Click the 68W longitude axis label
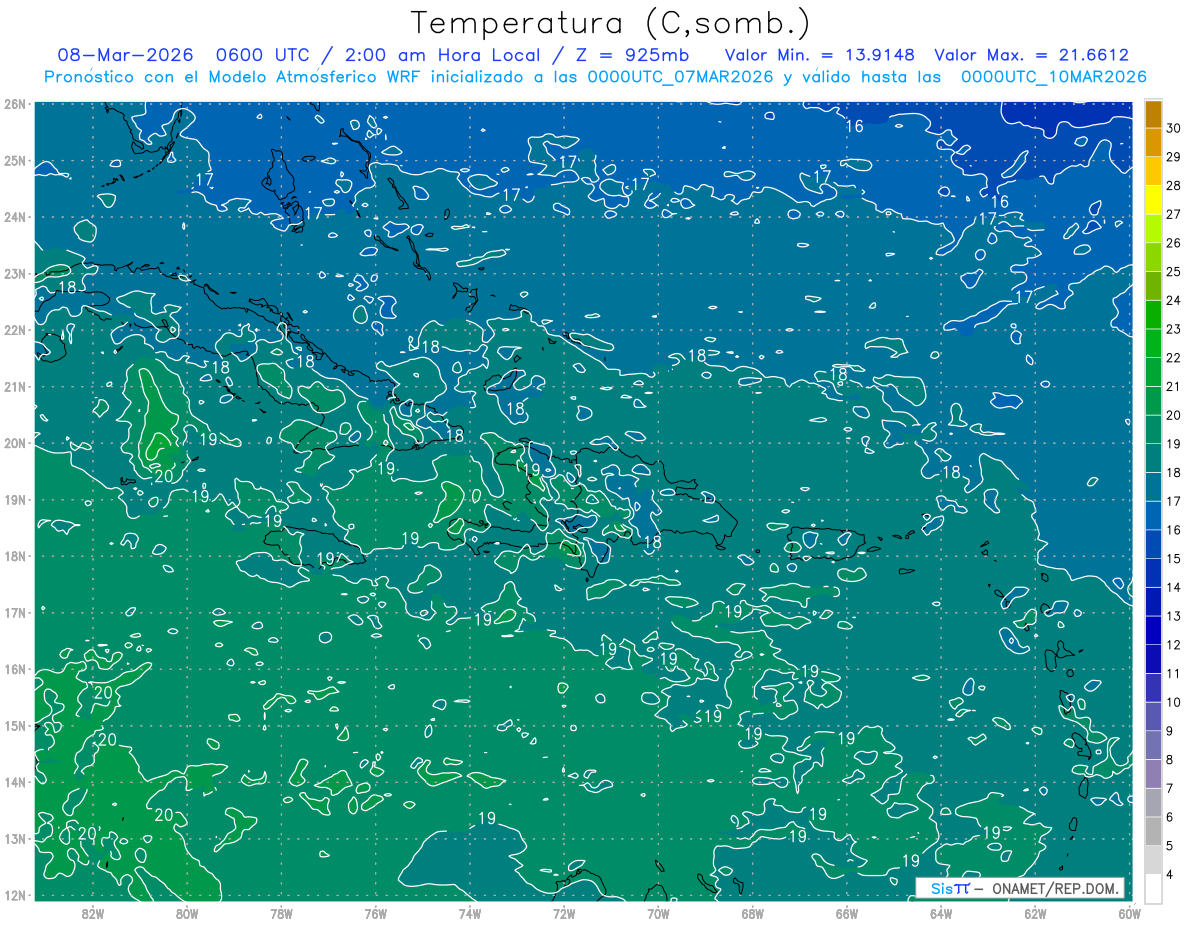 753,912
